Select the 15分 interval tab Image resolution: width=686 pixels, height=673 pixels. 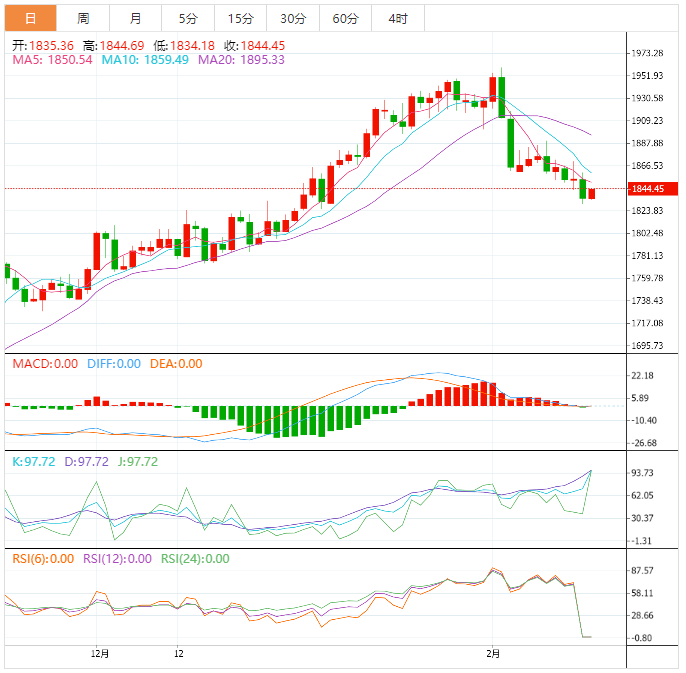pos(240,19)
